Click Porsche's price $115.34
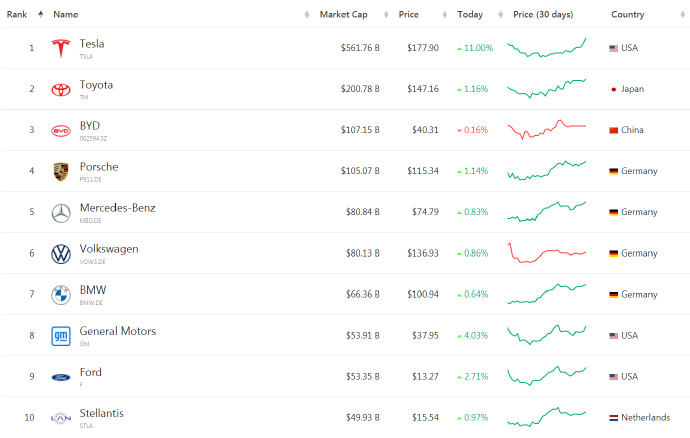 (423, 171)
